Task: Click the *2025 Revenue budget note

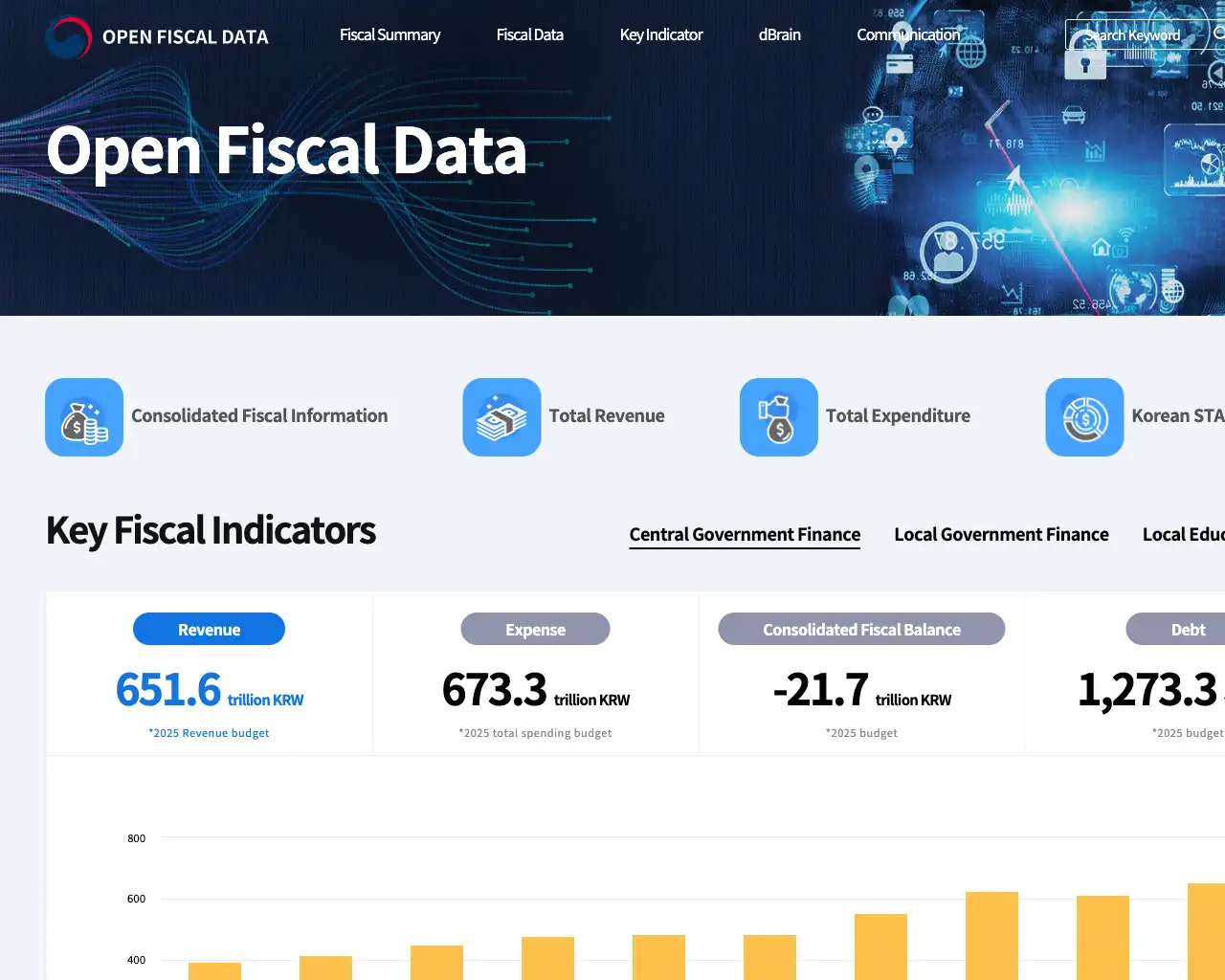Action: point(209,733)
